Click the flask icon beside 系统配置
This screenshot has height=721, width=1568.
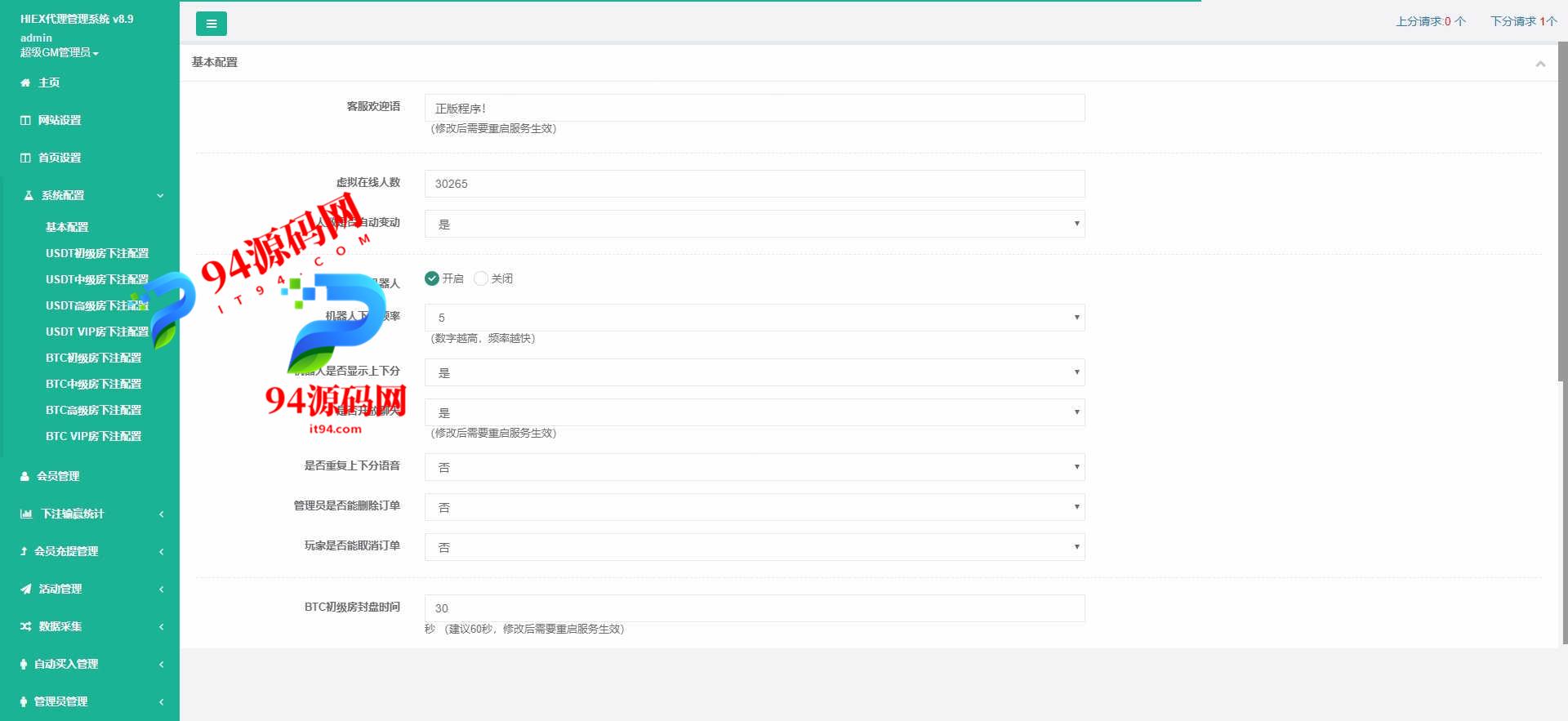click(x=29, y=195)
